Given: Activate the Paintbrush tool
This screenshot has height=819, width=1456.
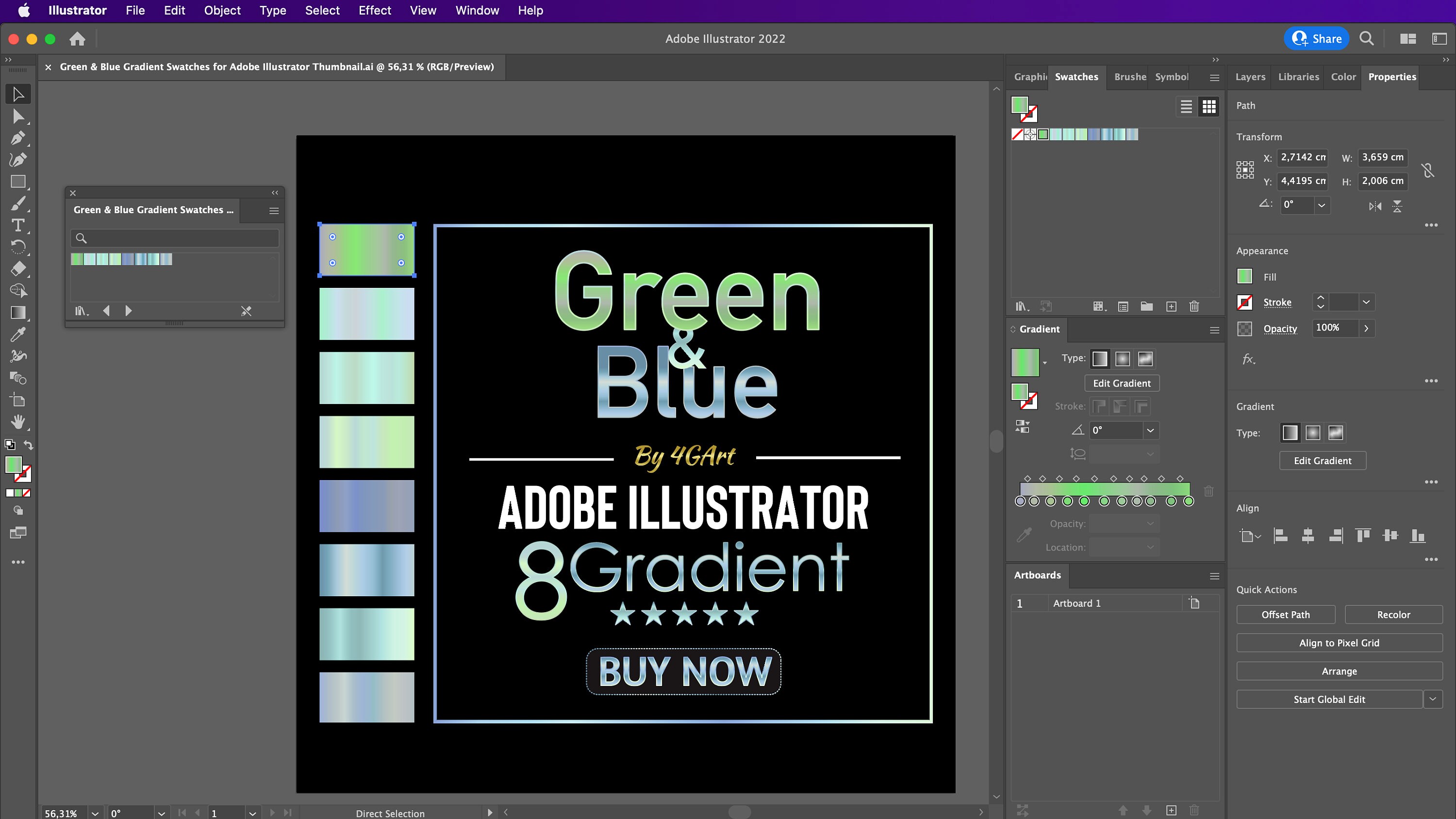Looking at the screenshot, I should 18,203.
